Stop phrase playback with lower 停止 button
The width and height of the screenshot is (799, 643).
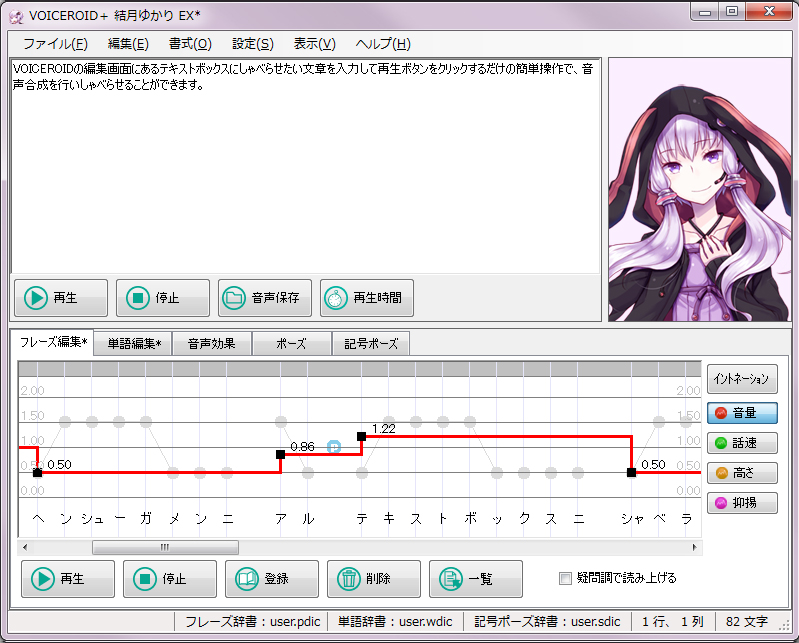pos(170,579)
